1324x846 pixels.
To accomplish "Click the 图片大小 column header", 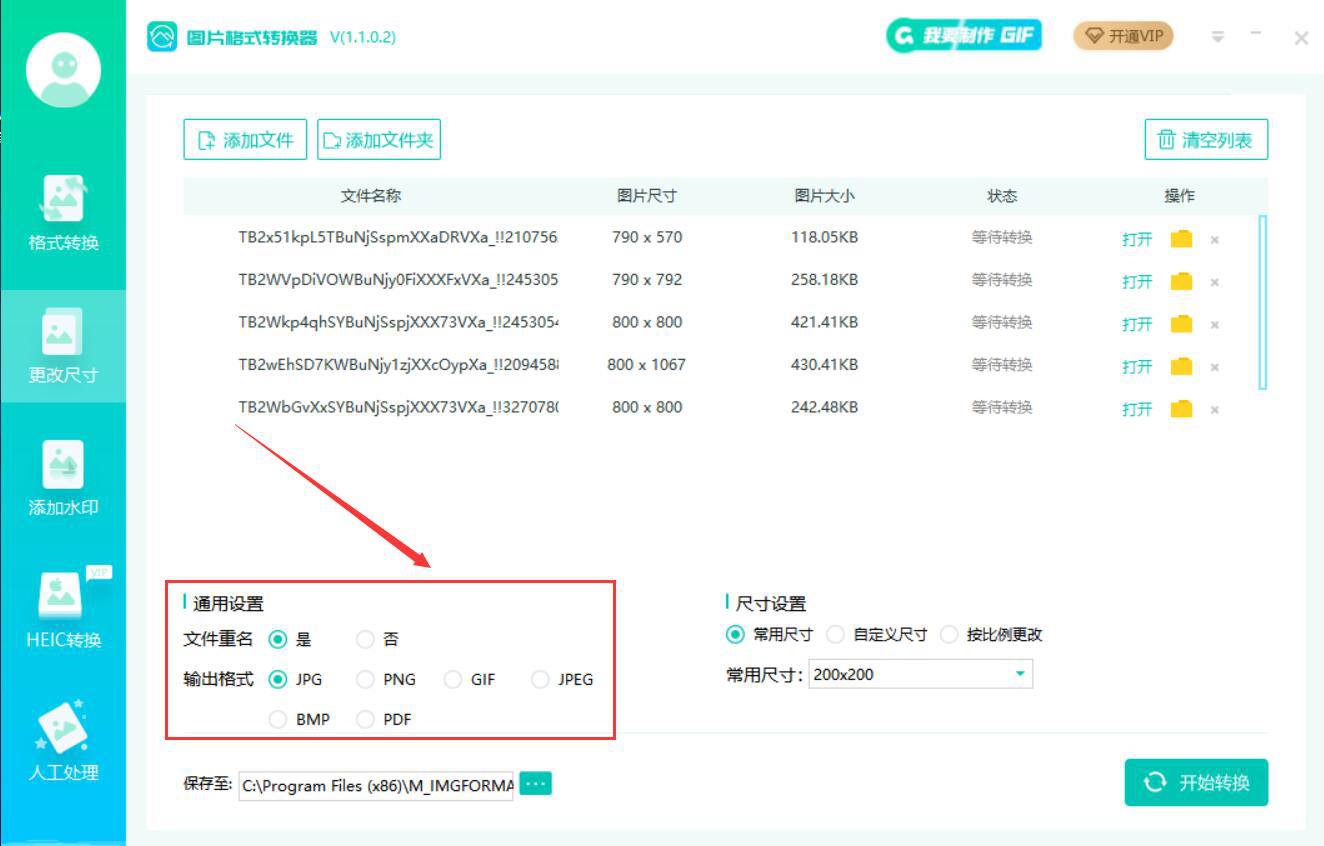I will pos(825,196).
